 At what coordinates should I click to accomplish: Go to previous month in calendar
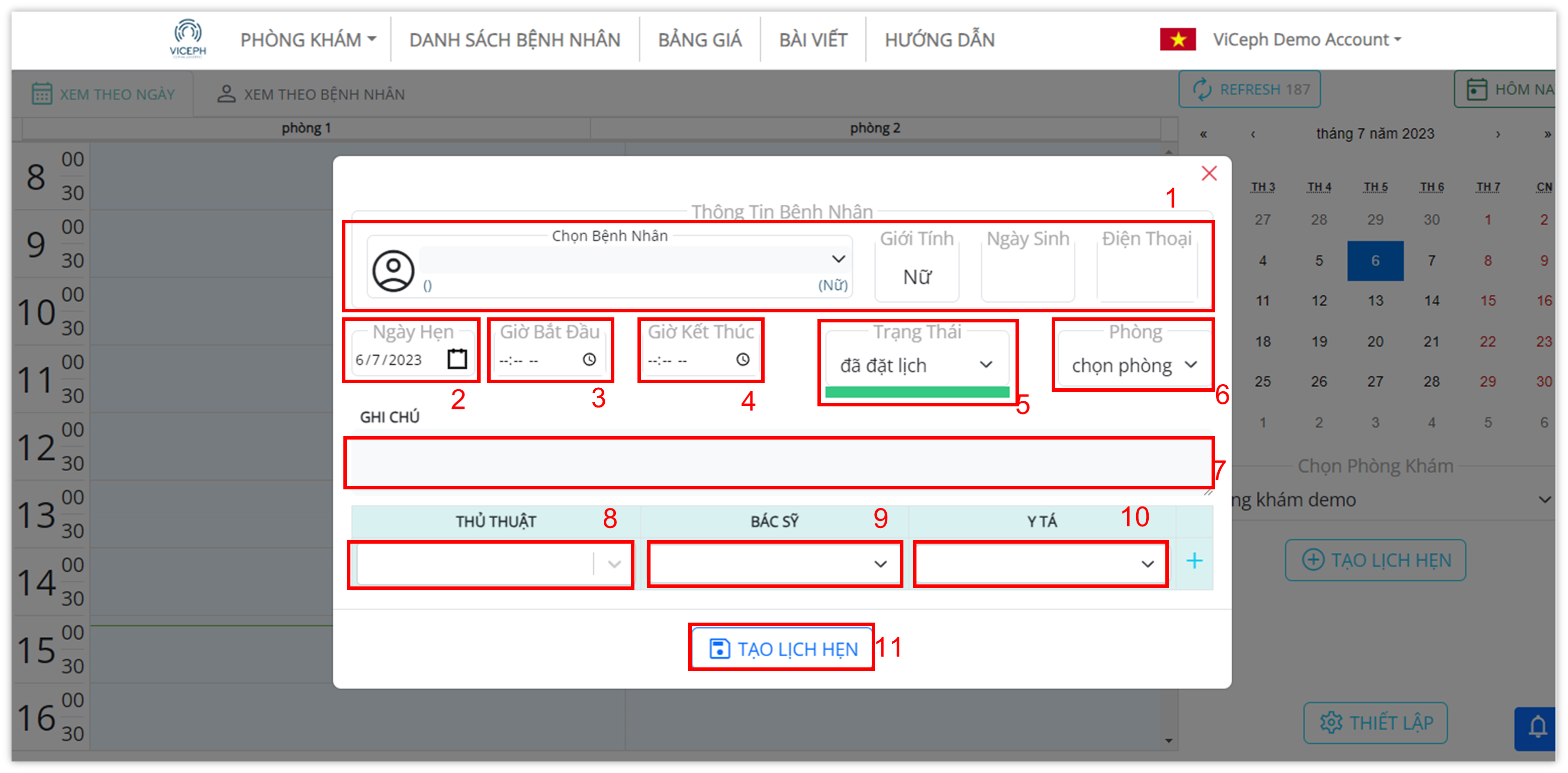pos(1253,135)
